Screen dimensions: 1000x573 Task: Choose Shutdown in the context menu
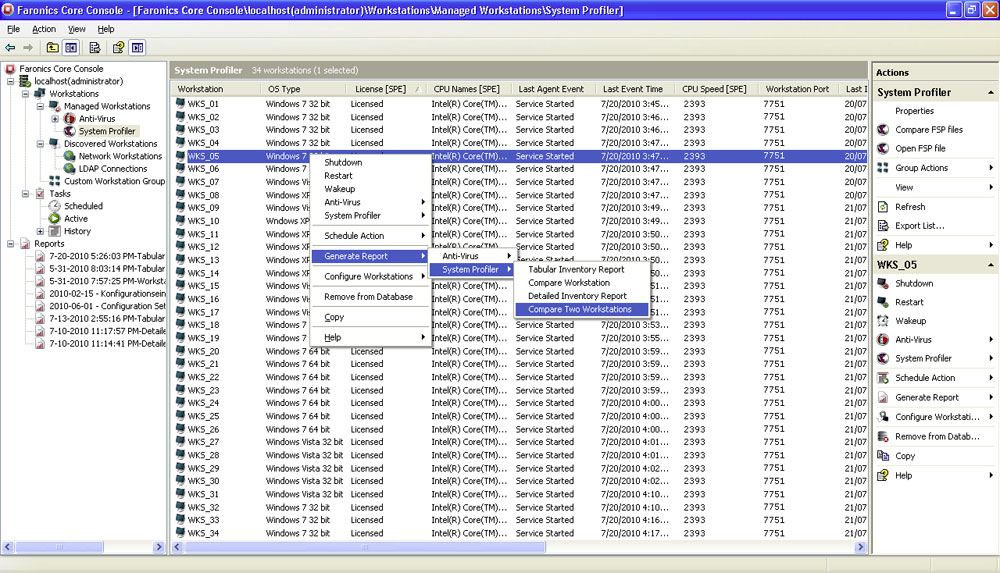[343, 163]
